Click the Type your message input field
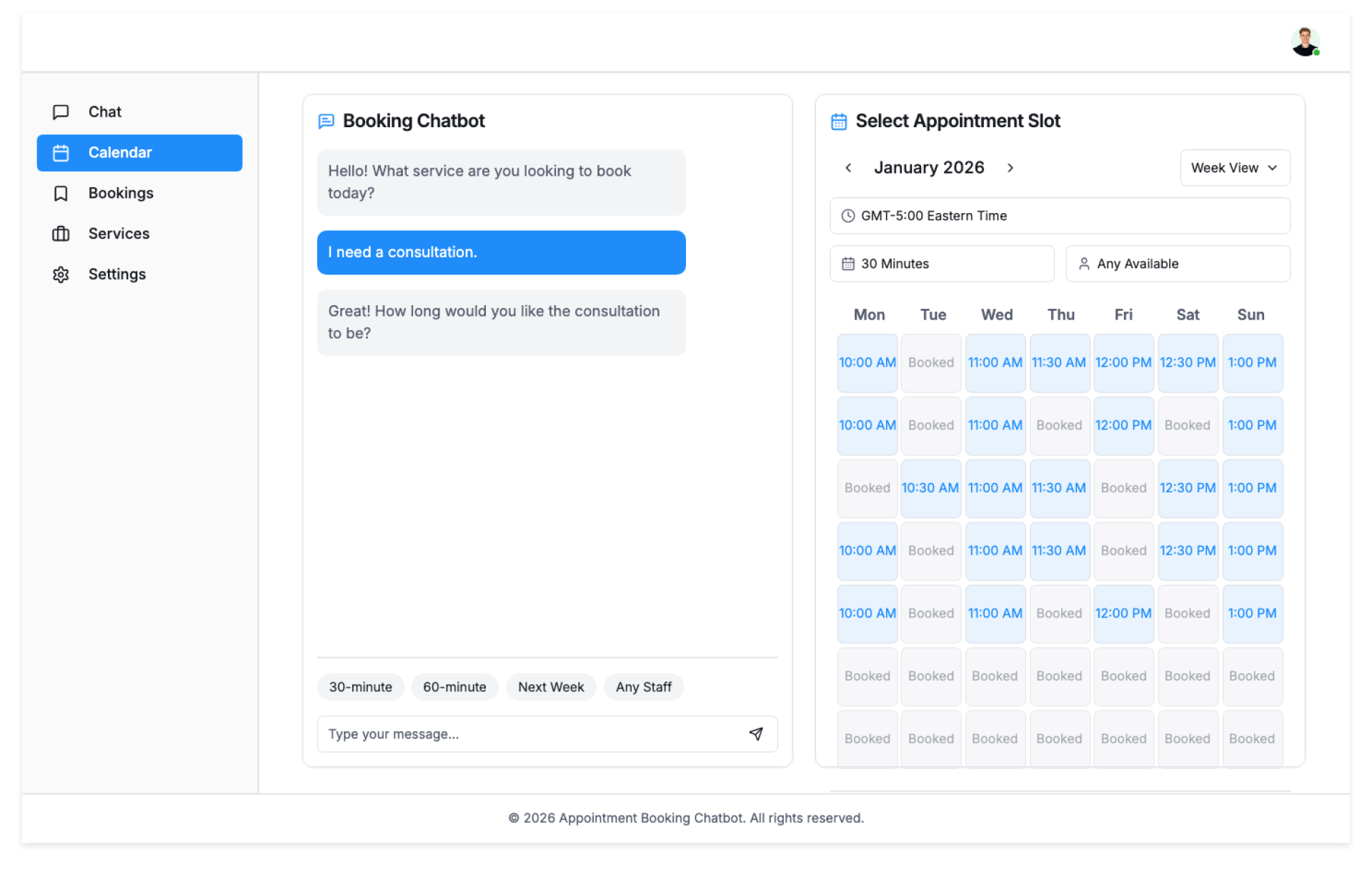The height and width of the screenshot is (892, 1372). coord(529,734)
